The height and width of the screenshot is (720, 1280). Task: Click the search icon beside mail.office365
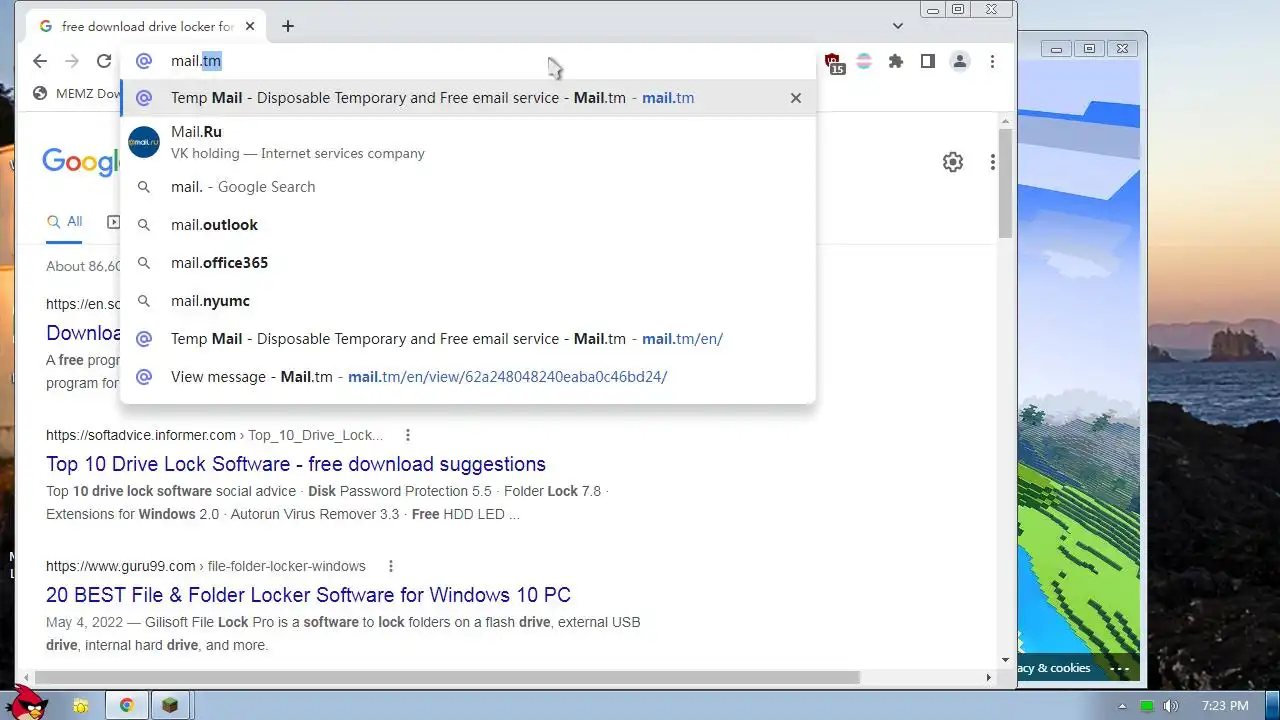[x=144, y=263]
